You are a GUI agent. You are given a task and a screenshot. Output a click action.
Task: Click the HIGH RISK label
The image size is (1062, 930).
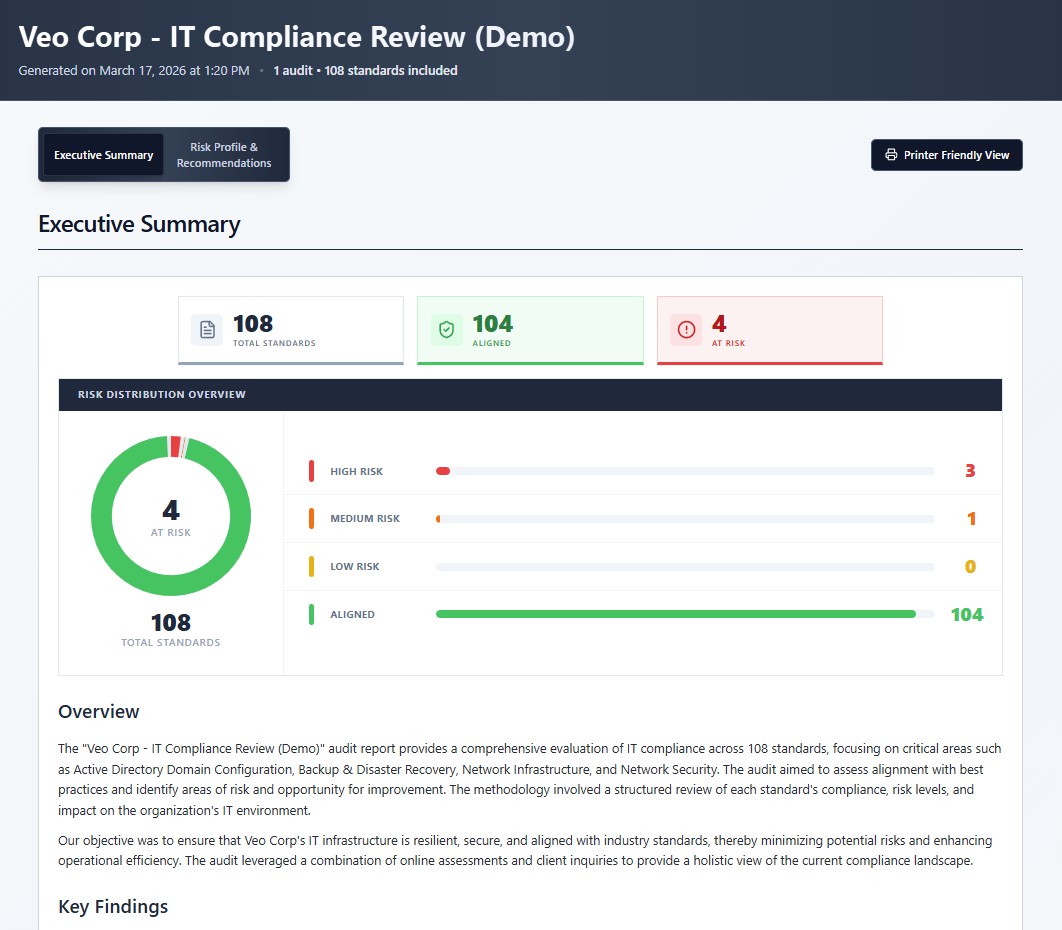356,471
